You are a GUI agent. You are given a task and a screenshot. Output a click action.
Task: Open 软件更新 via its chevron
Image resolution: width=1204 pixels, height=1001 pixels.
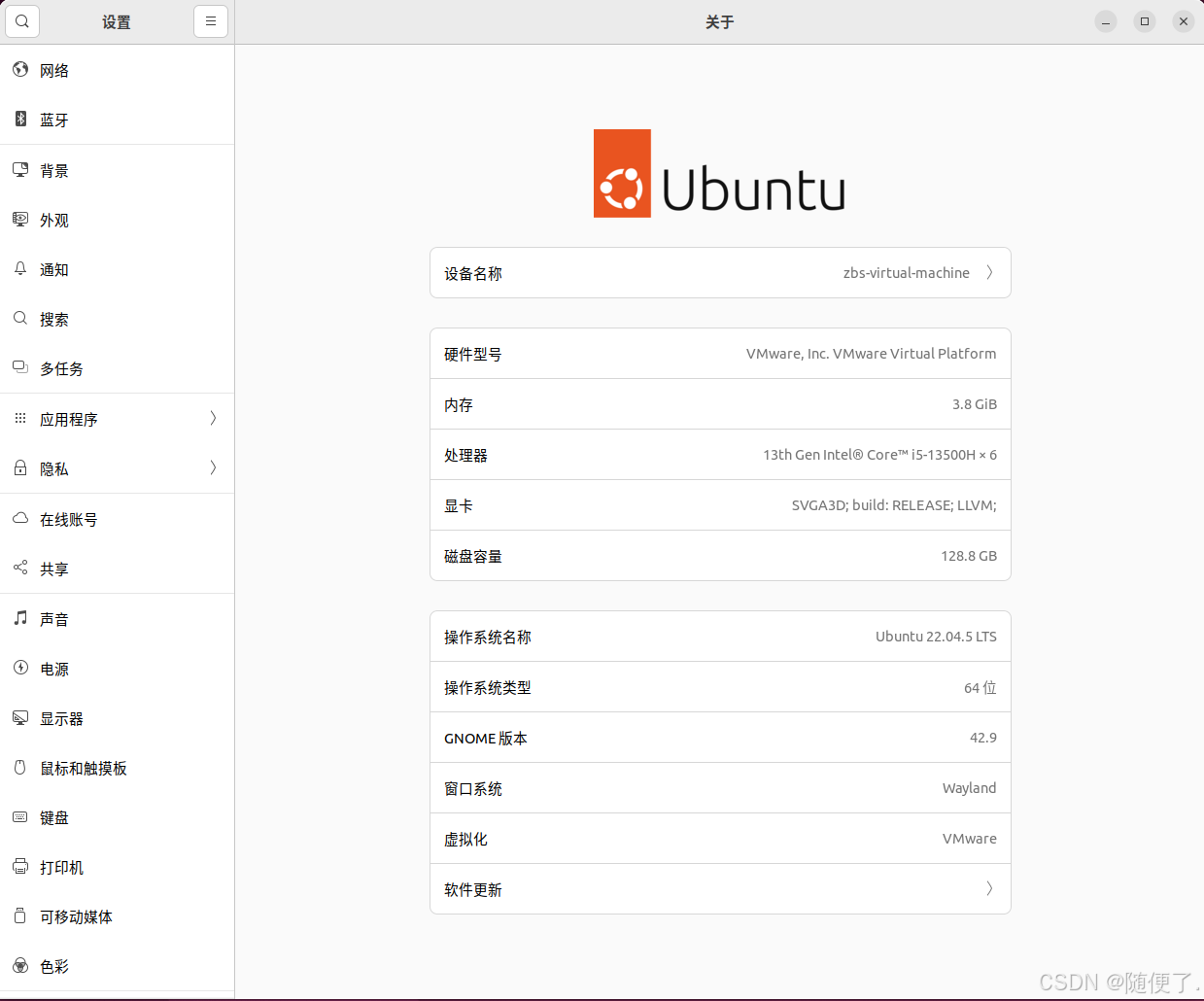[x=989, y=888]
